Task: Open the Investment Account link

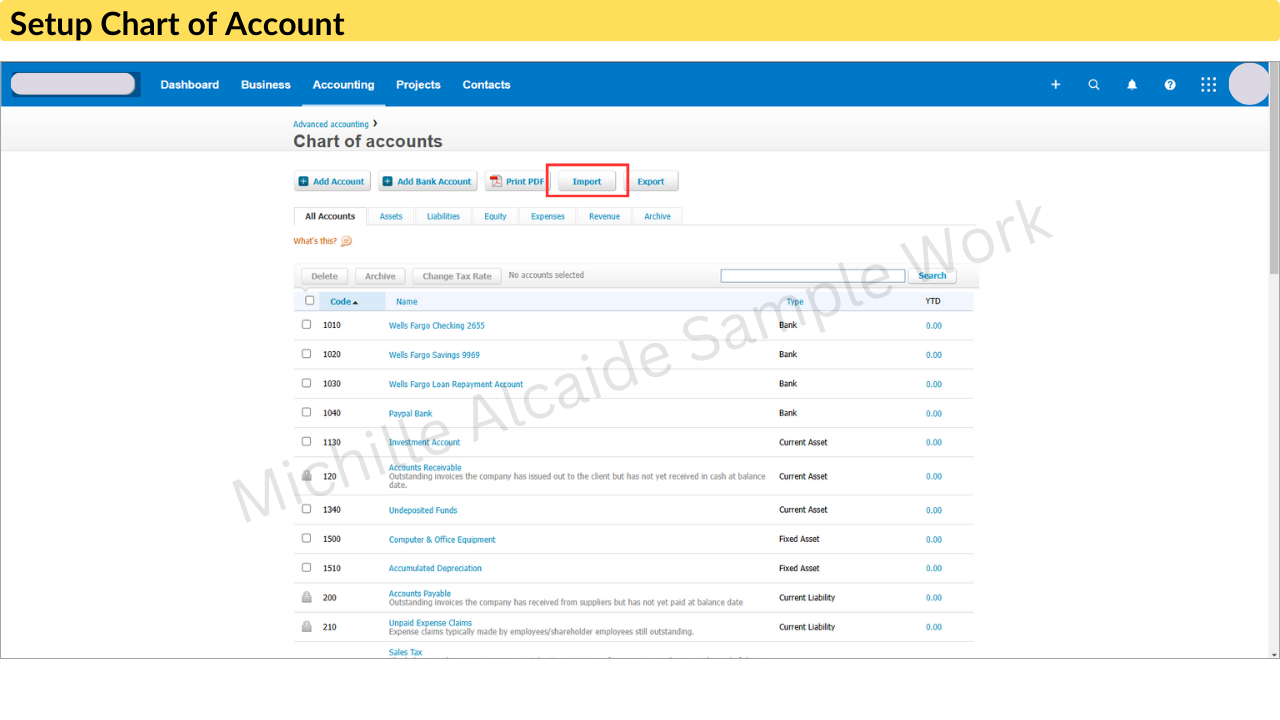Action: 425,442
